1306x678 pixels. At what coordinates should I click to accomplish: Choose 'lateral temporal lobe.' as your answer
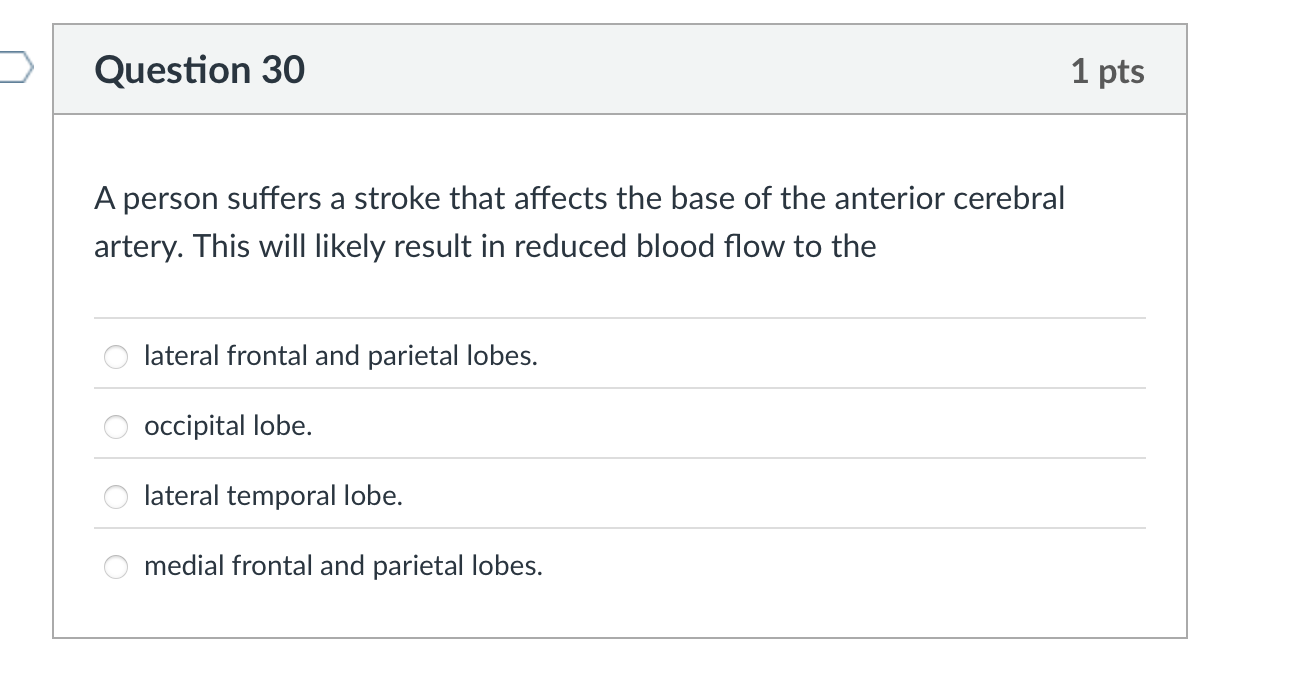[x=272, y=495]
